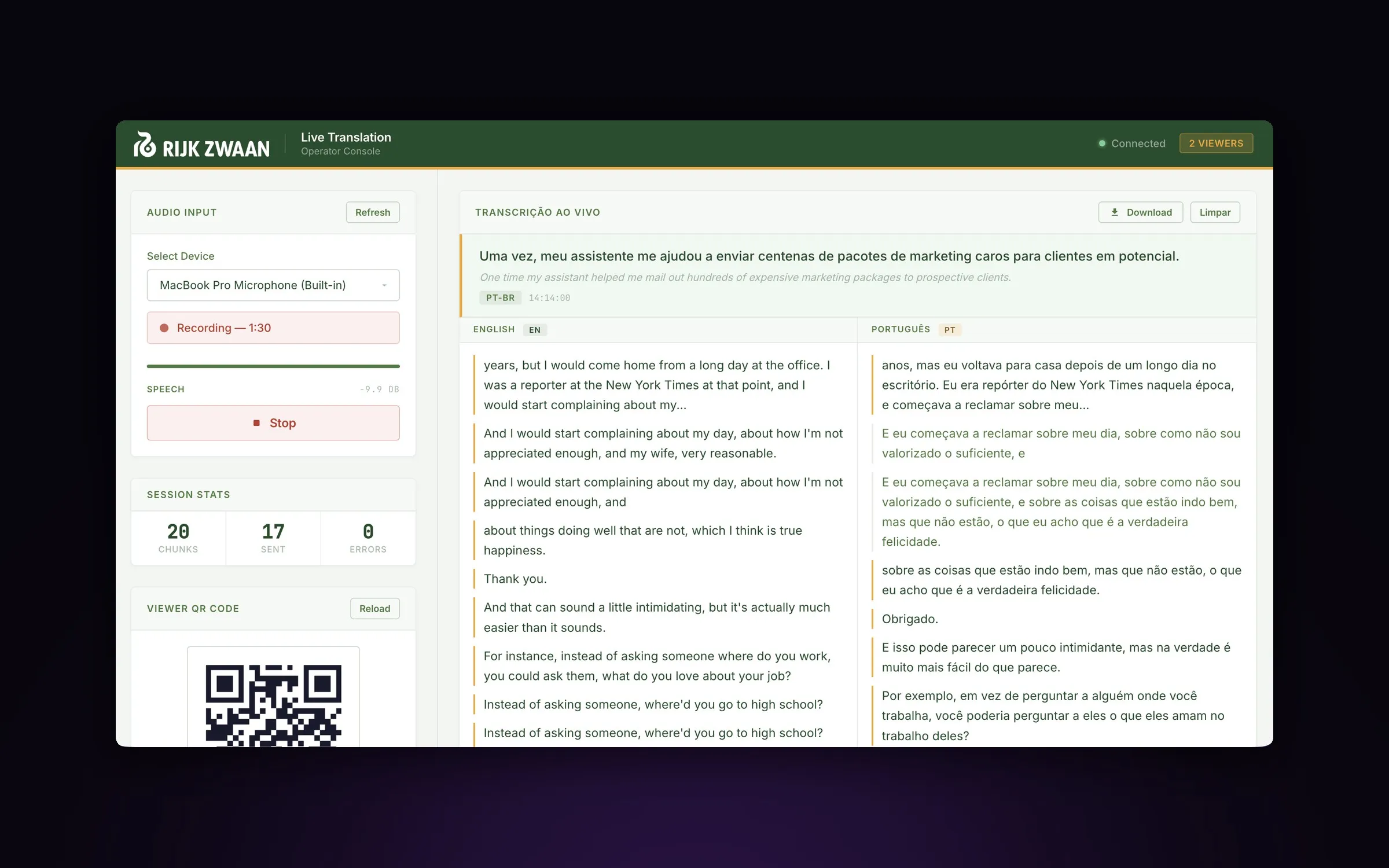Click the English 'Thank you.' line
Viewport: 1389px width, 868px height.
point(515,579)
